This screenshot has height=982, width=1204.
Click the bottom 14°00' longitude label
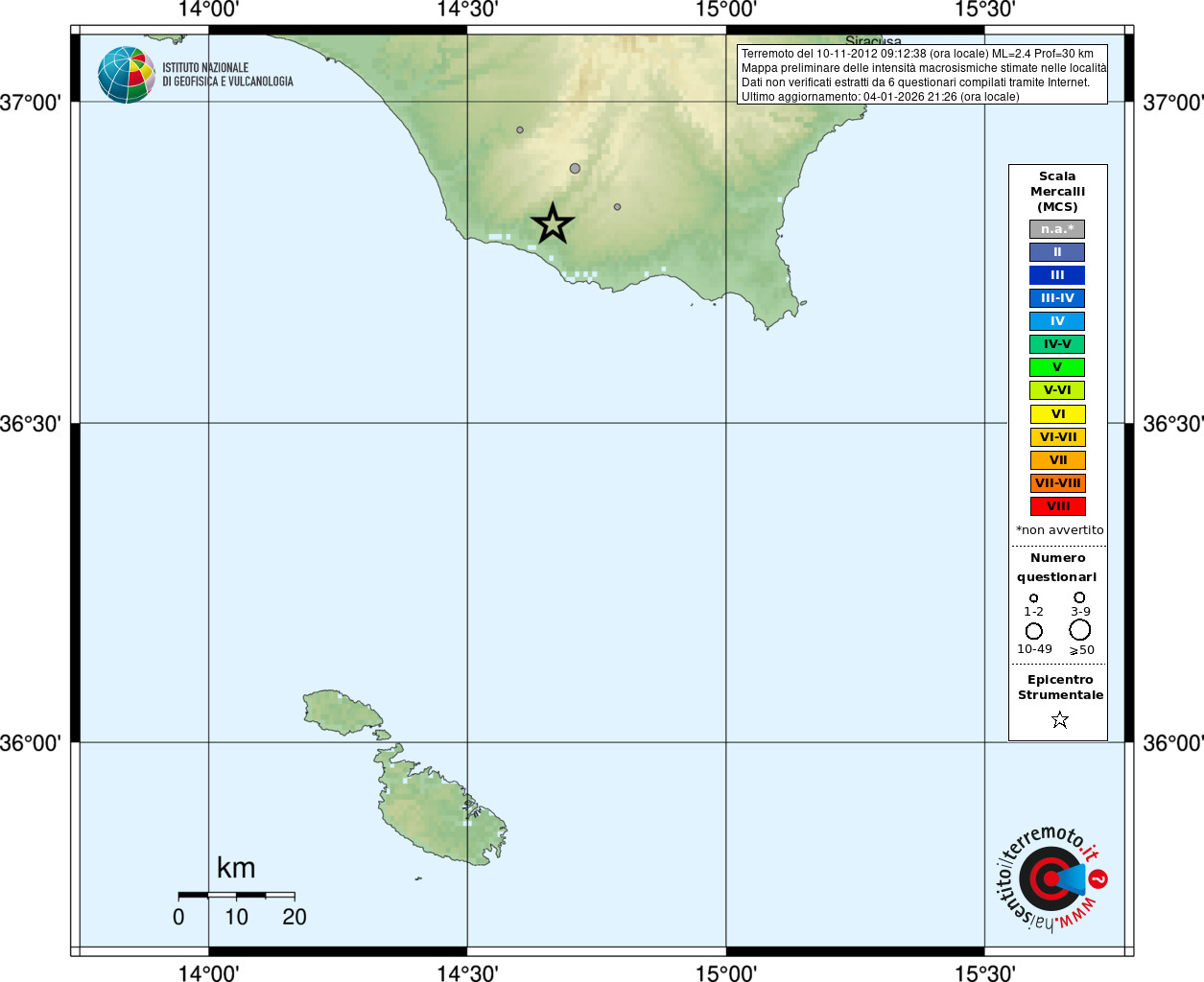(x=208, y=972)
